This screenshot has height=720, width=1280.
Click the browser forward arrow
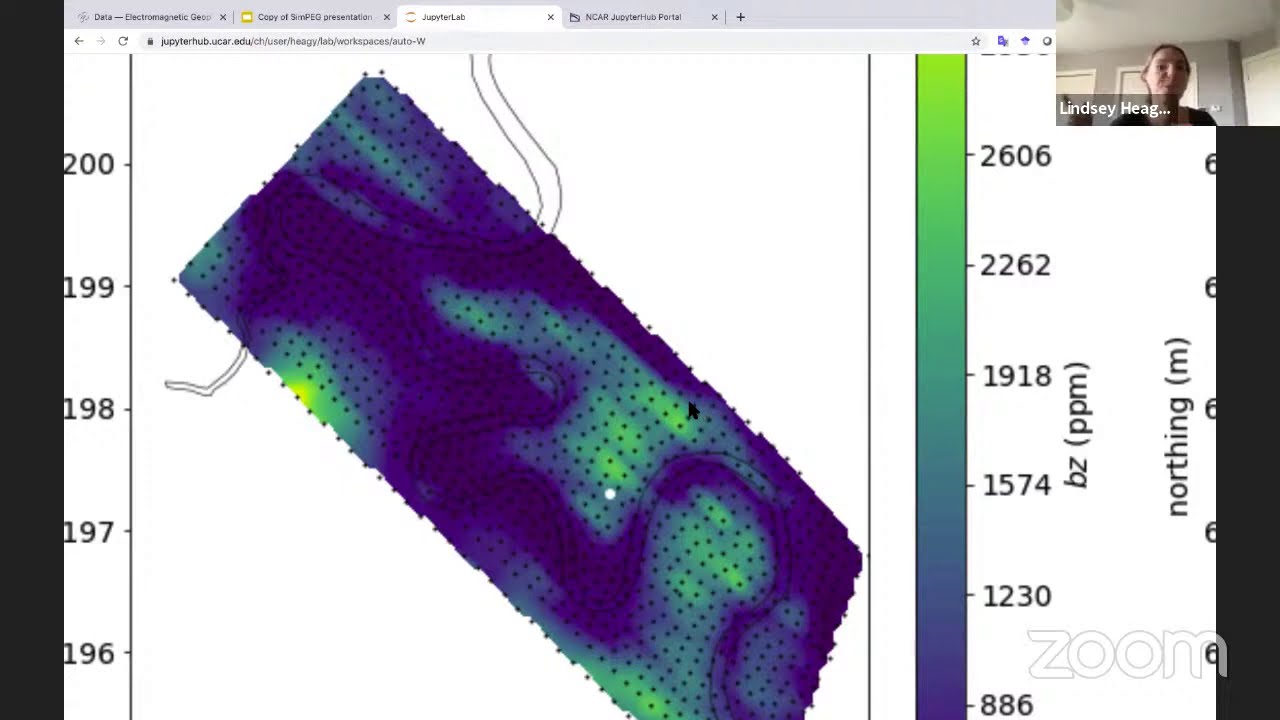[101, 41]
